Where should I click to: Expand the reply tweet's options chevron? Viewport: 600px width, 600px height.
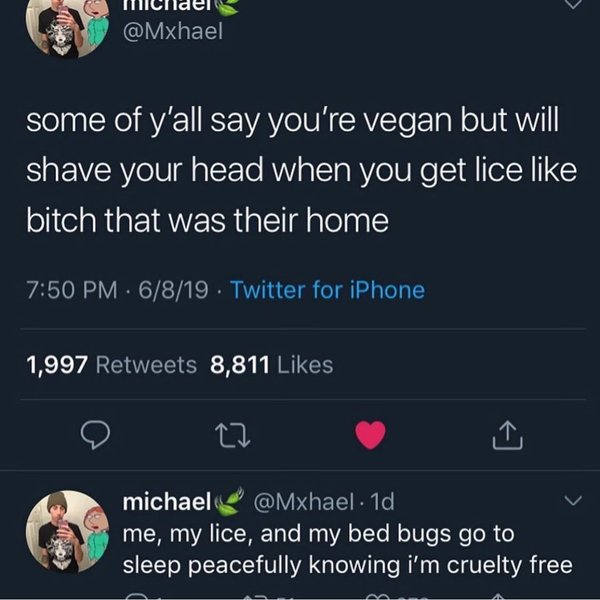click(x=573, y=501)
